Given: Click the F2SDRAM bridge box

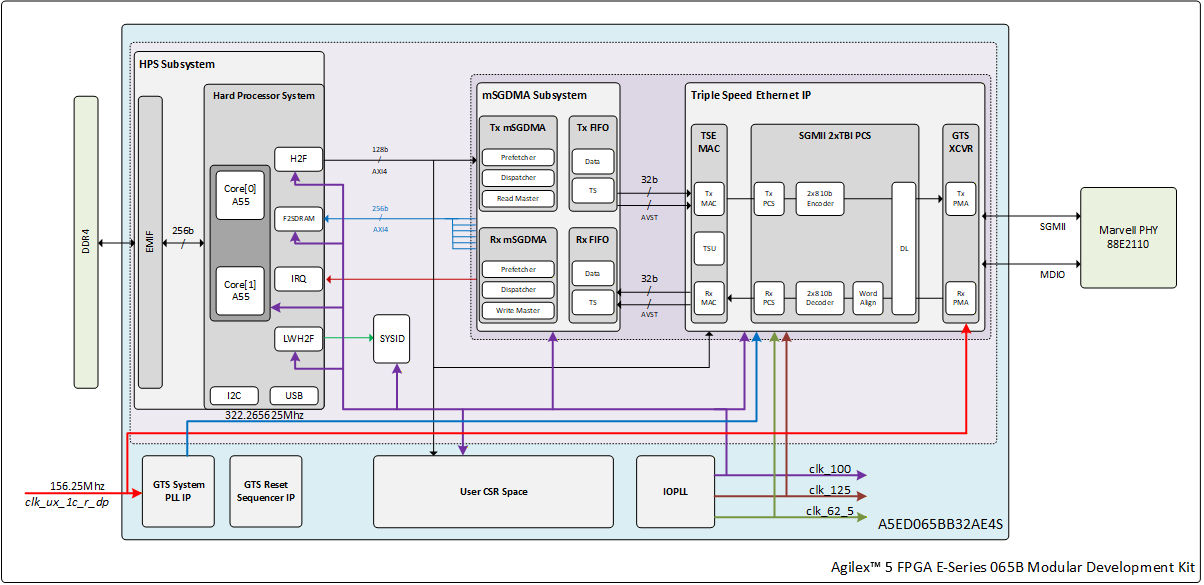Looking at the screenshot, I should pos(299,218).
